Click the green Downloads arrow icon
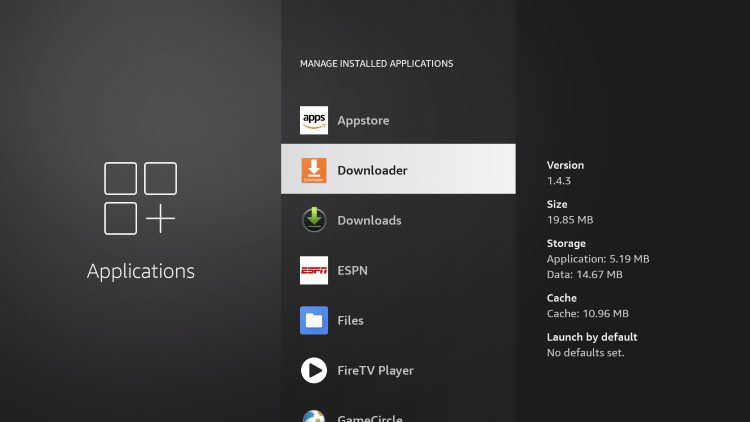Screen dimensions: 750x422 click(314, 220)
